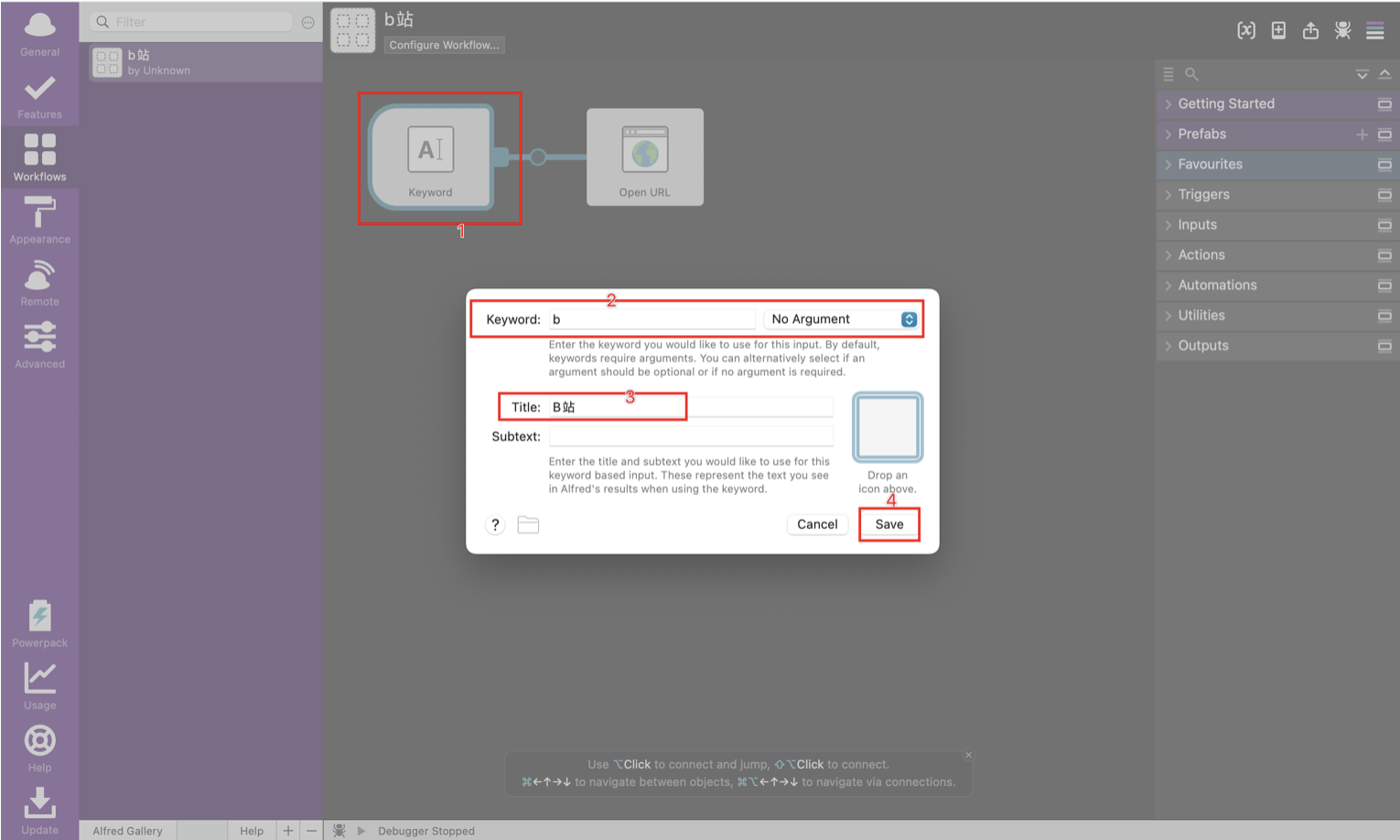
Task: Toggle the palette hamburger icon top right
Action: 1374,30
